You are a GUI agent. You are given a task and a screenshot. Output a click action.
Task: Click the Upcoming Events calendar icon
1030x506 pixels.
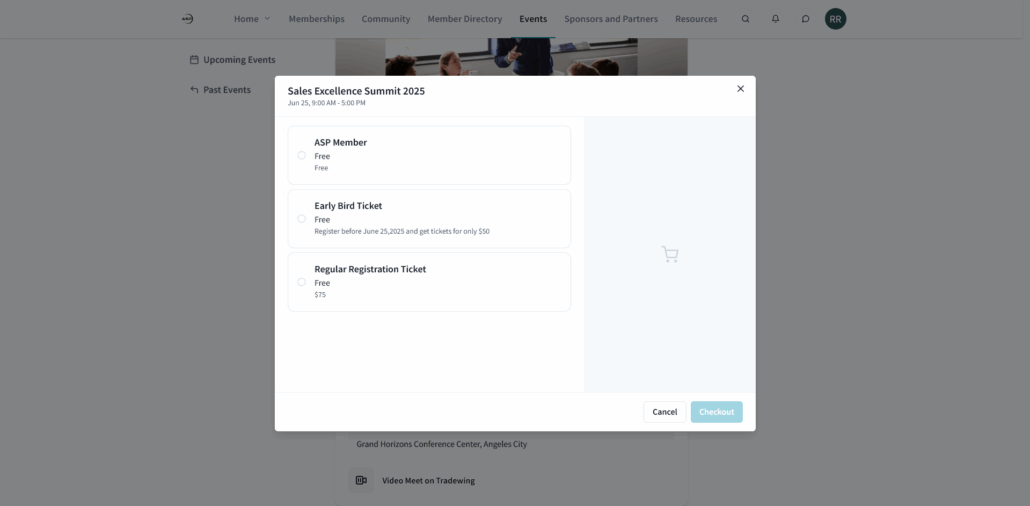(x=194, y=60)
